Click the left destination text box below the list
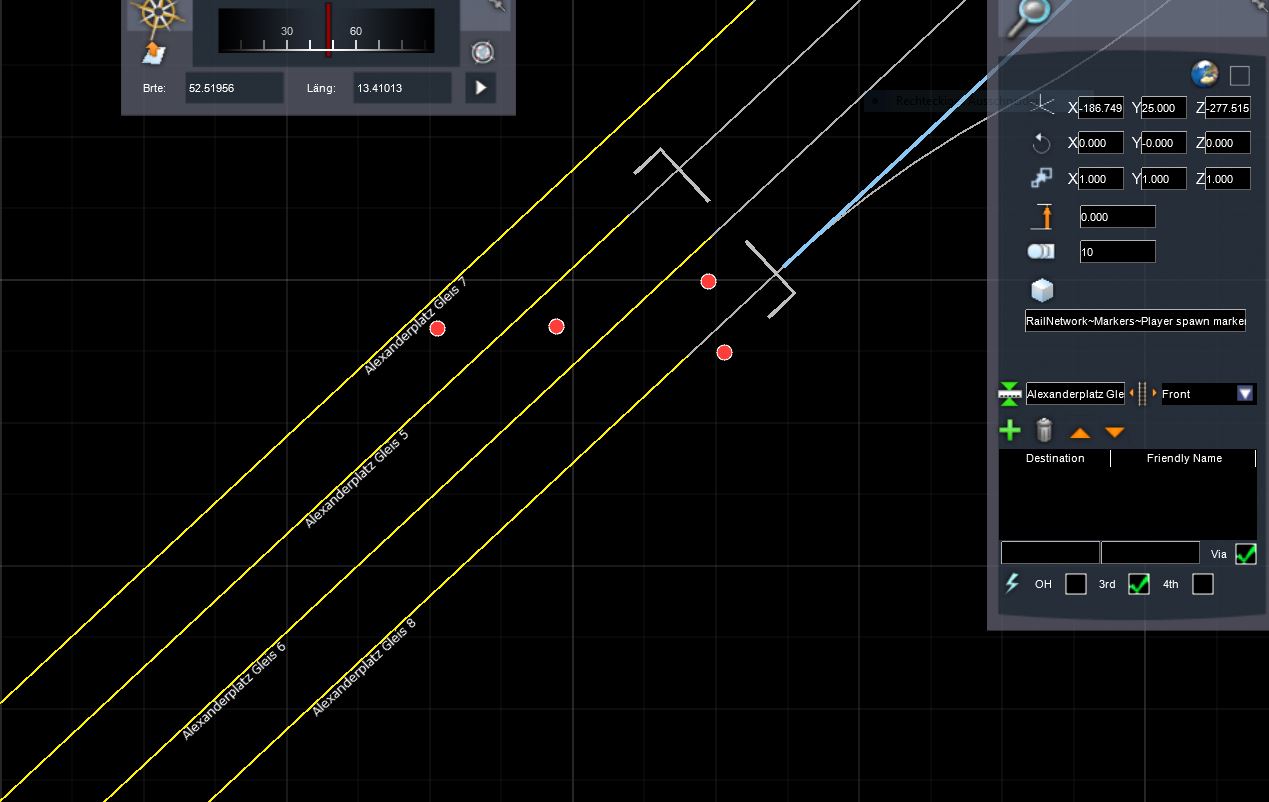 [1050, 553]
